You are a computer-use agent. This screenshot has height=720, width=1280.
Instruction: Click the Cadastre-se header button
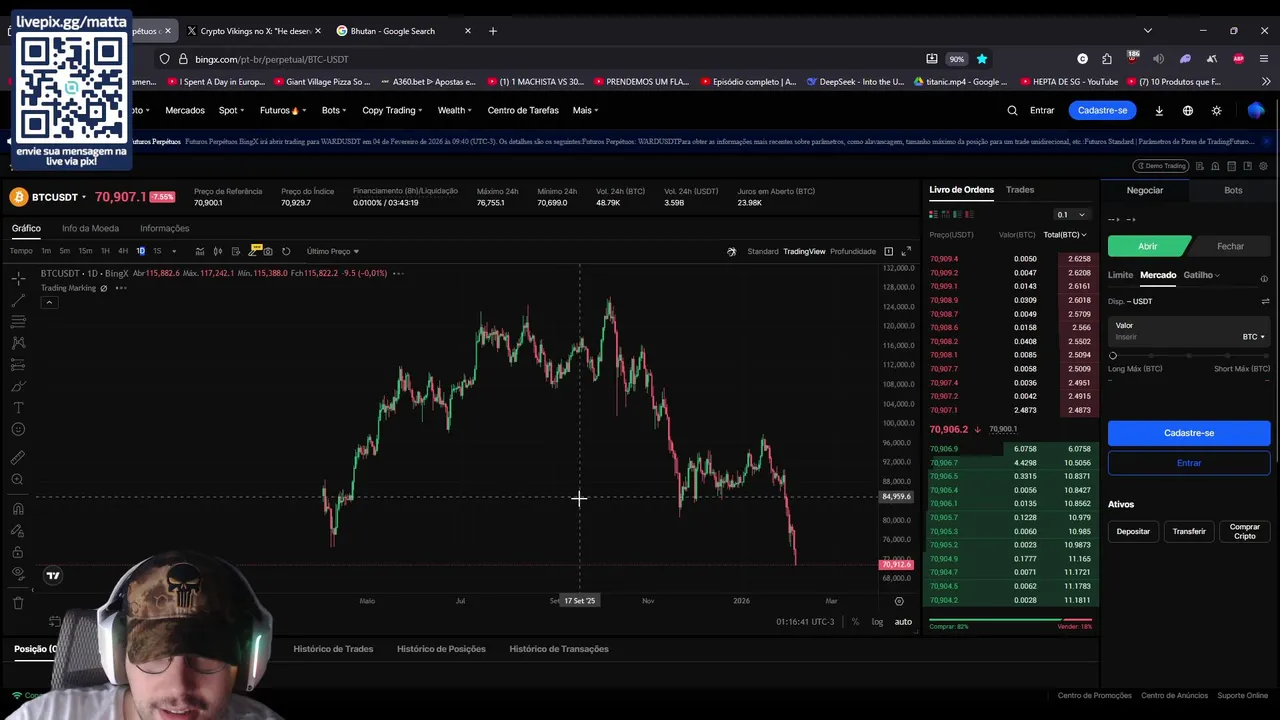point(1102,110)
